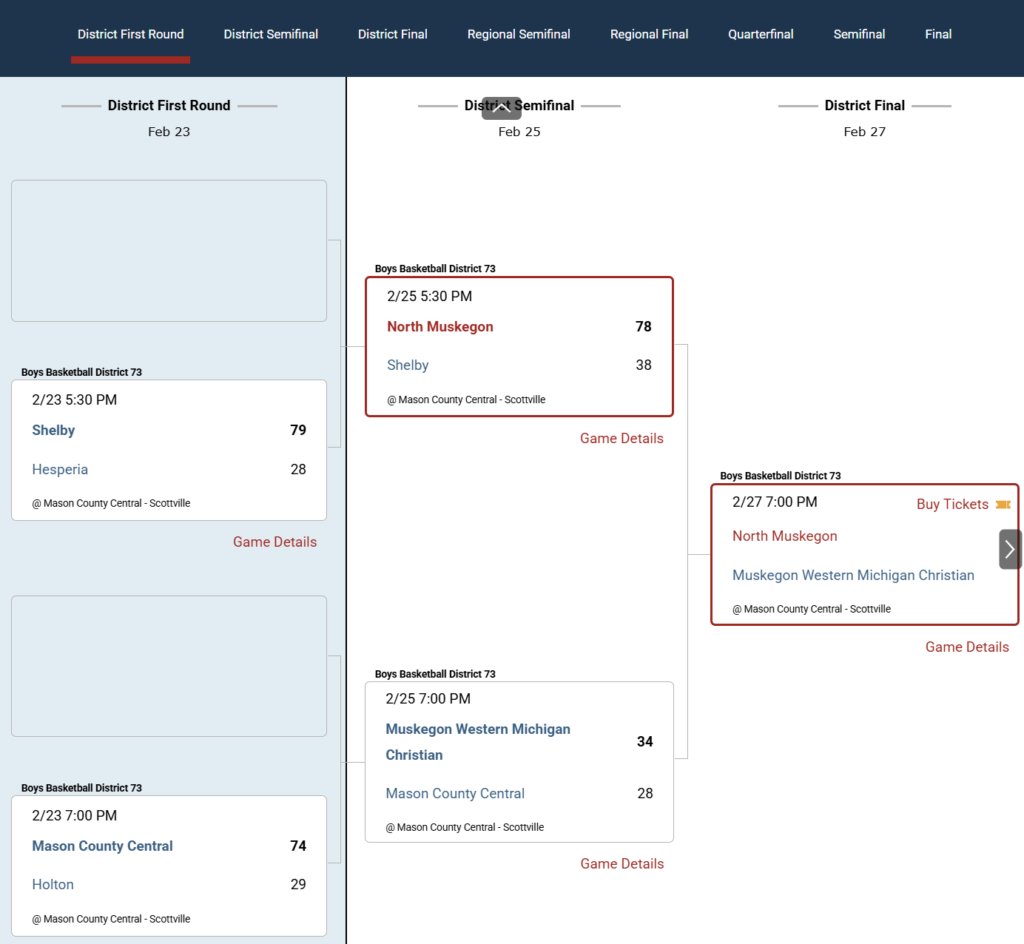This screenshot has width=1024, height=944.
Task: Open Game Details for North Muskegon vs Shelby
Action: pyautogui.click(x=622, y=438)
